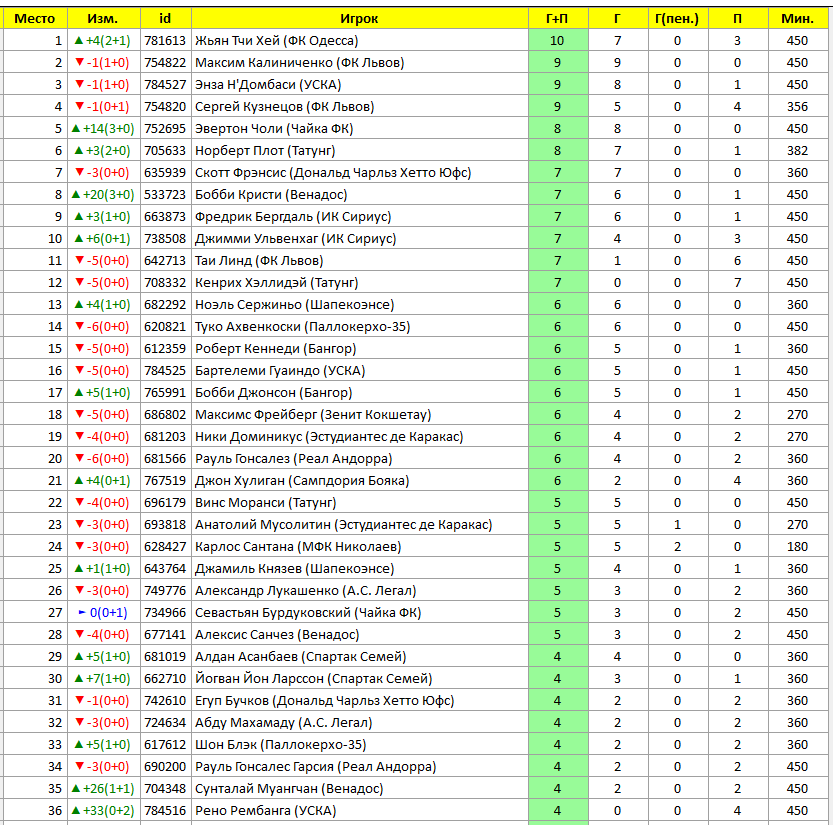Click minutes value 180 for Карлос Сантана
Screen dimensions: 833x825
[x=797, y=547]
